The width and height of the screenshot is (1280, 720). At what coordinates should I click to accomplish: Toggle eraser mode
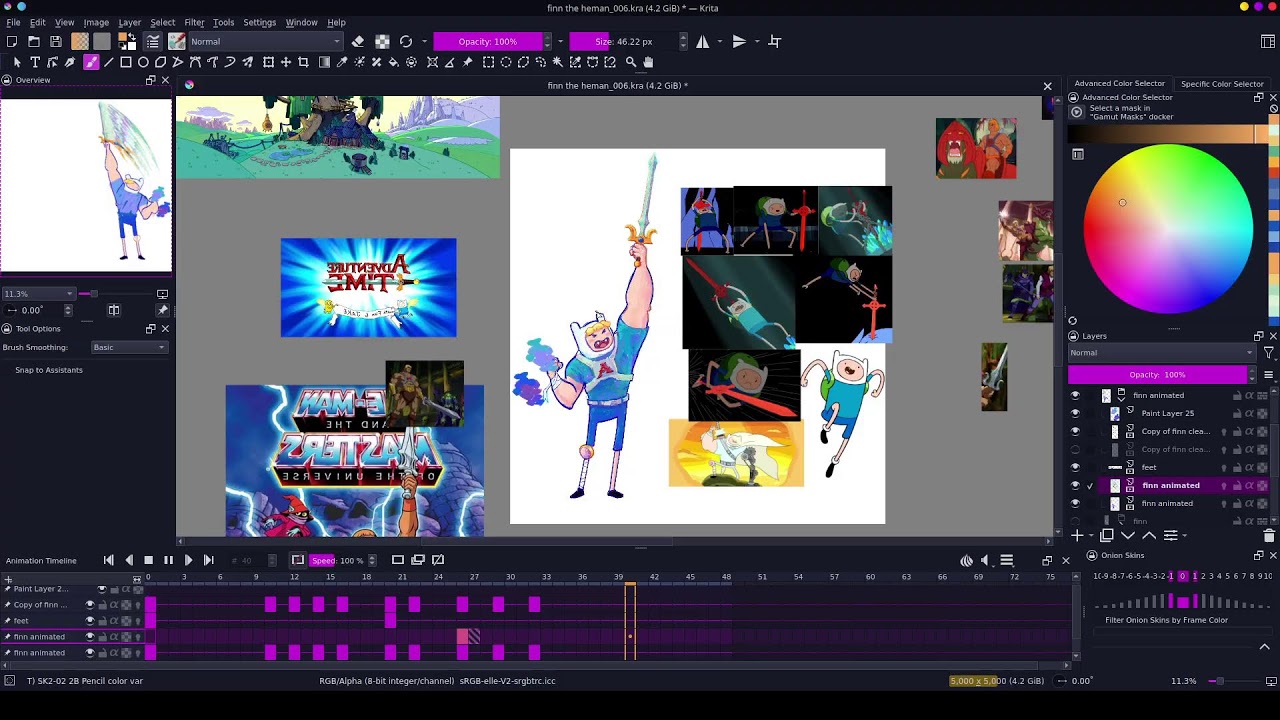point(358,41)
